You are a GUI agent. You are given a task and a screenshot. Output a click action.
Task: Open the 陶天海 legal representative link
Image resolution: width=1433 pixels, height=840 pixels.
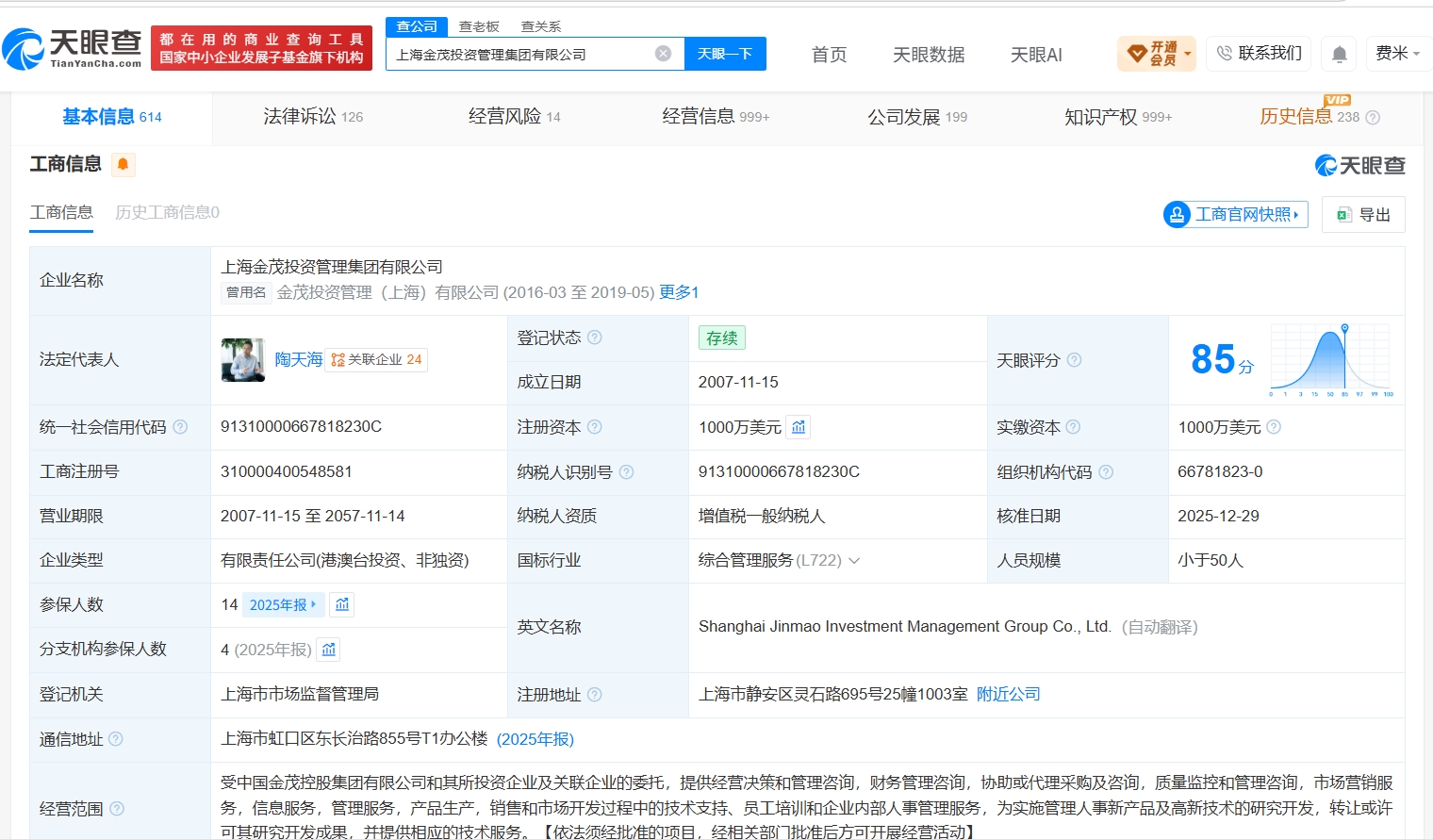coord(299,360)
